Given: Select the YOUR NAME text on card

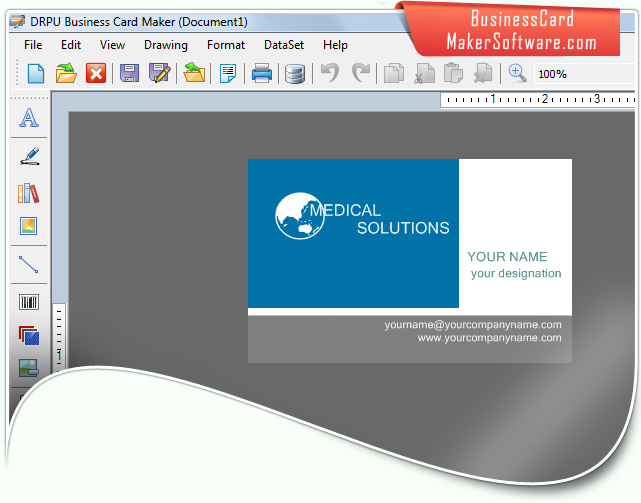Looking at the screenshot, I should pyautogui.click(x=507, y=256).
